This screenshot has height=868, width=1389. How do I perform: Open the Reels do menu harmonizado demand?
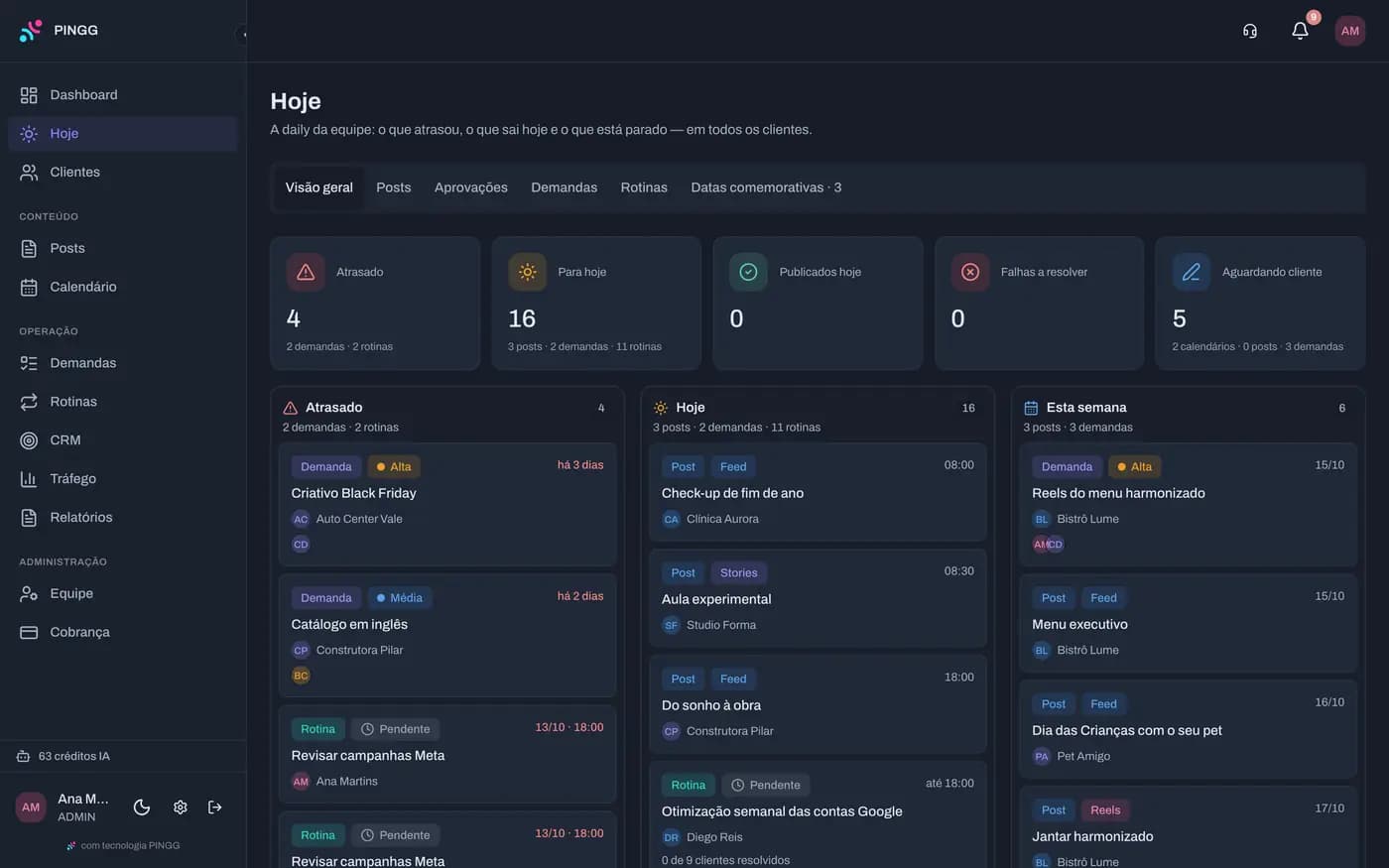pos(1188,505)
